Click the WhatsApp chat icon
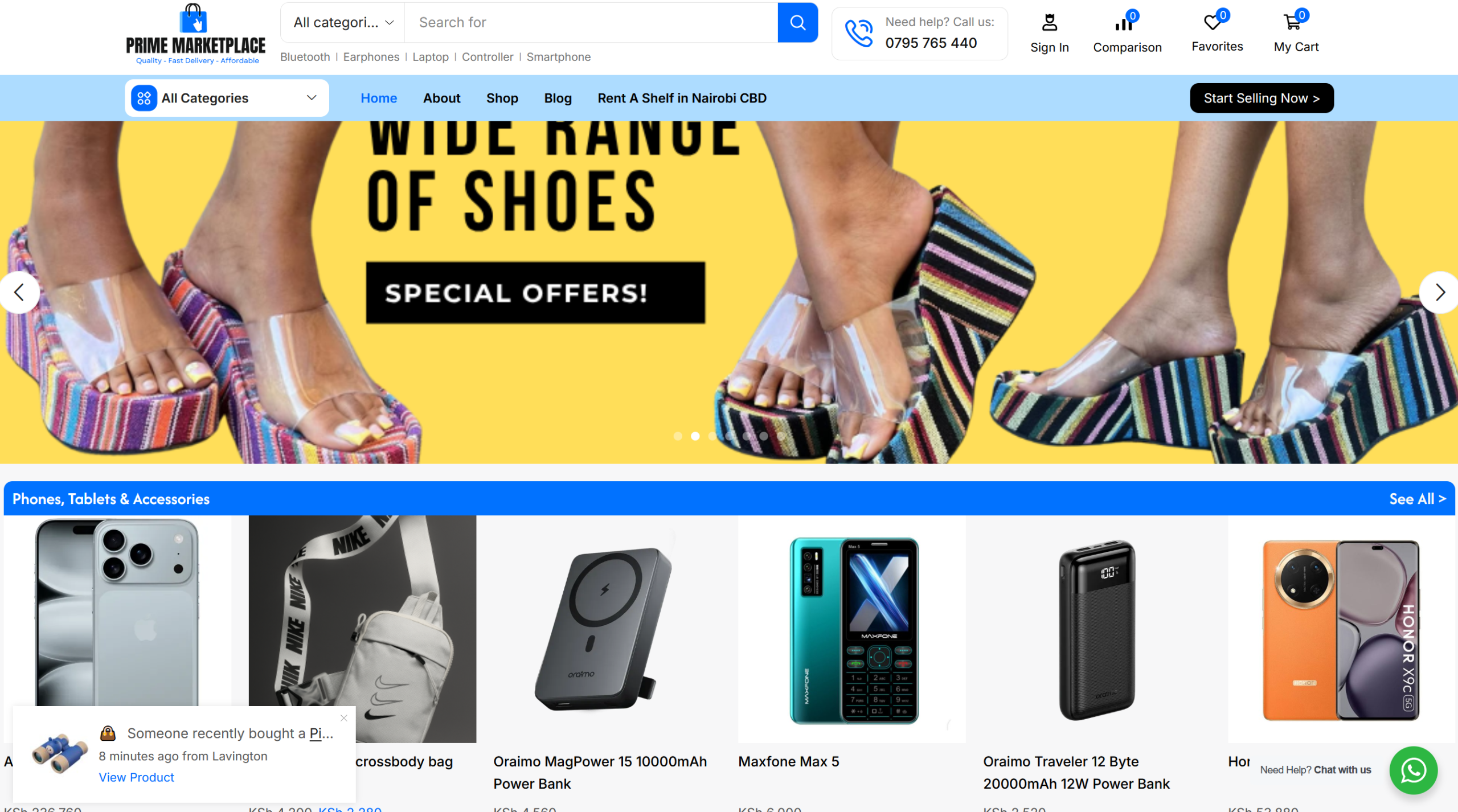The height and width of the screenshot is (812, 1458). click(x=1413, y=770)
